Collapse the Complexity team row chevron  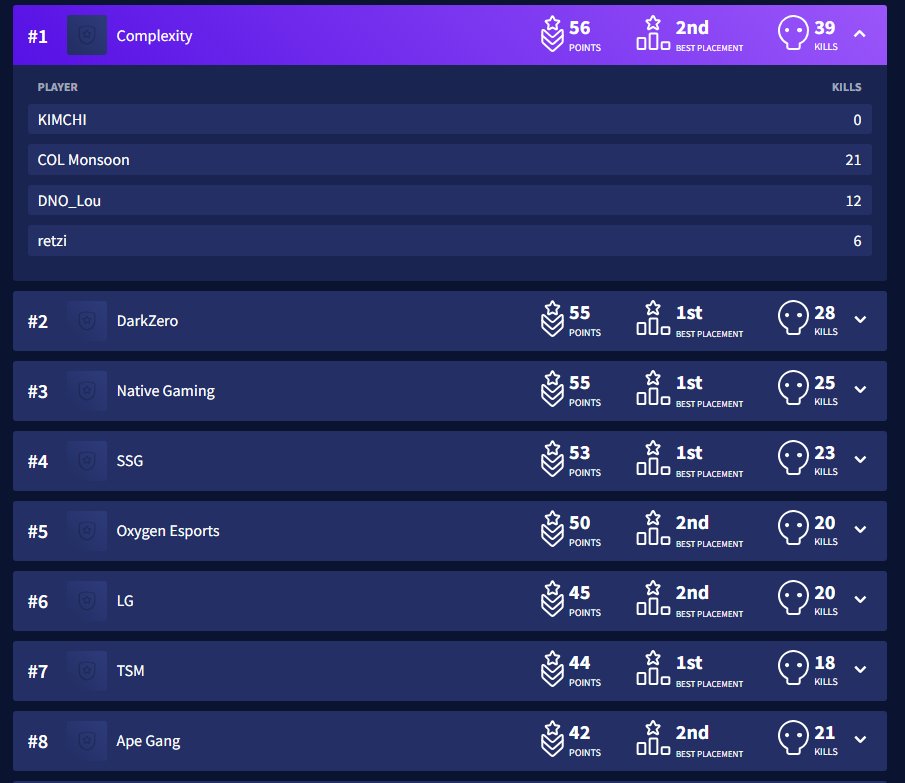(859, 34)
